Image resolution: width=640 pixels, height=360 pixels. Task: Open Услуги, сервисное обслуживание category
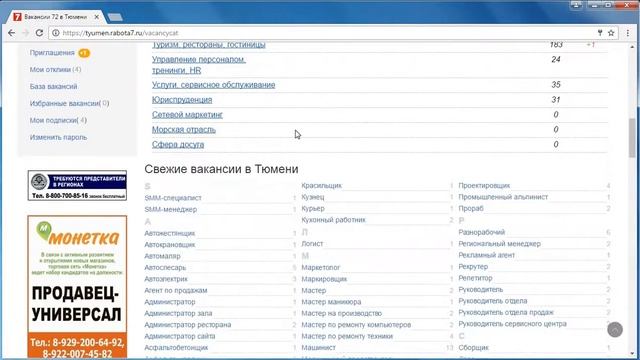click(x=213, y=85)
